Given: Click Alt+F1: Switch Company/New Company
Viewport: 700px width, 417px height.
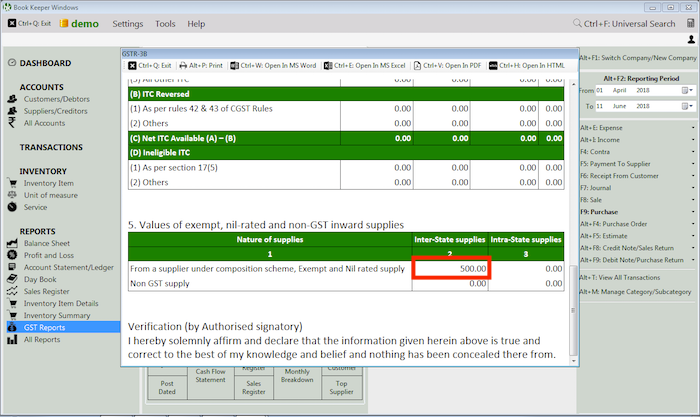Looking at the screenshot, I should click(638, 58).
